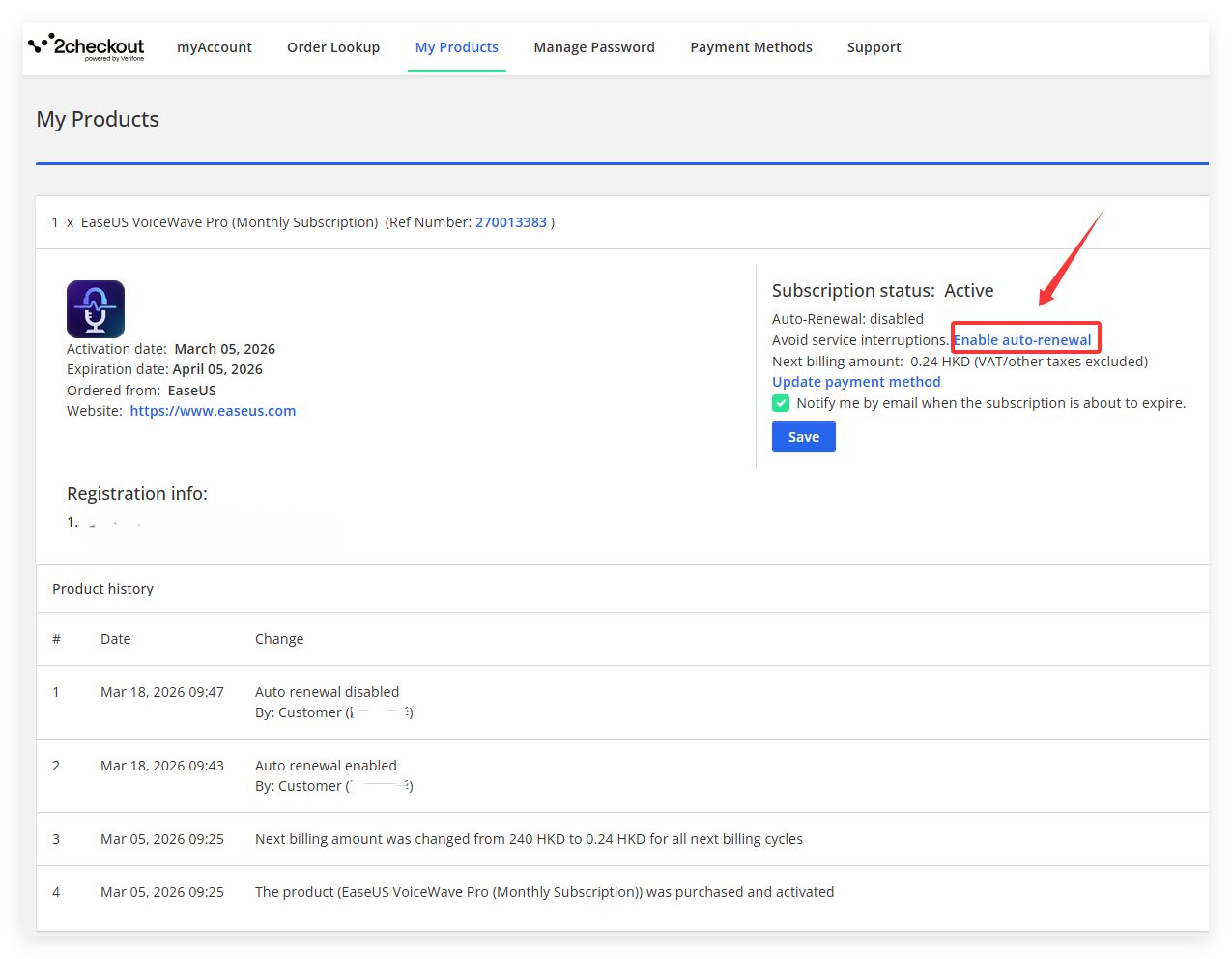
Task: Click the Date column header
Action: 115,639
